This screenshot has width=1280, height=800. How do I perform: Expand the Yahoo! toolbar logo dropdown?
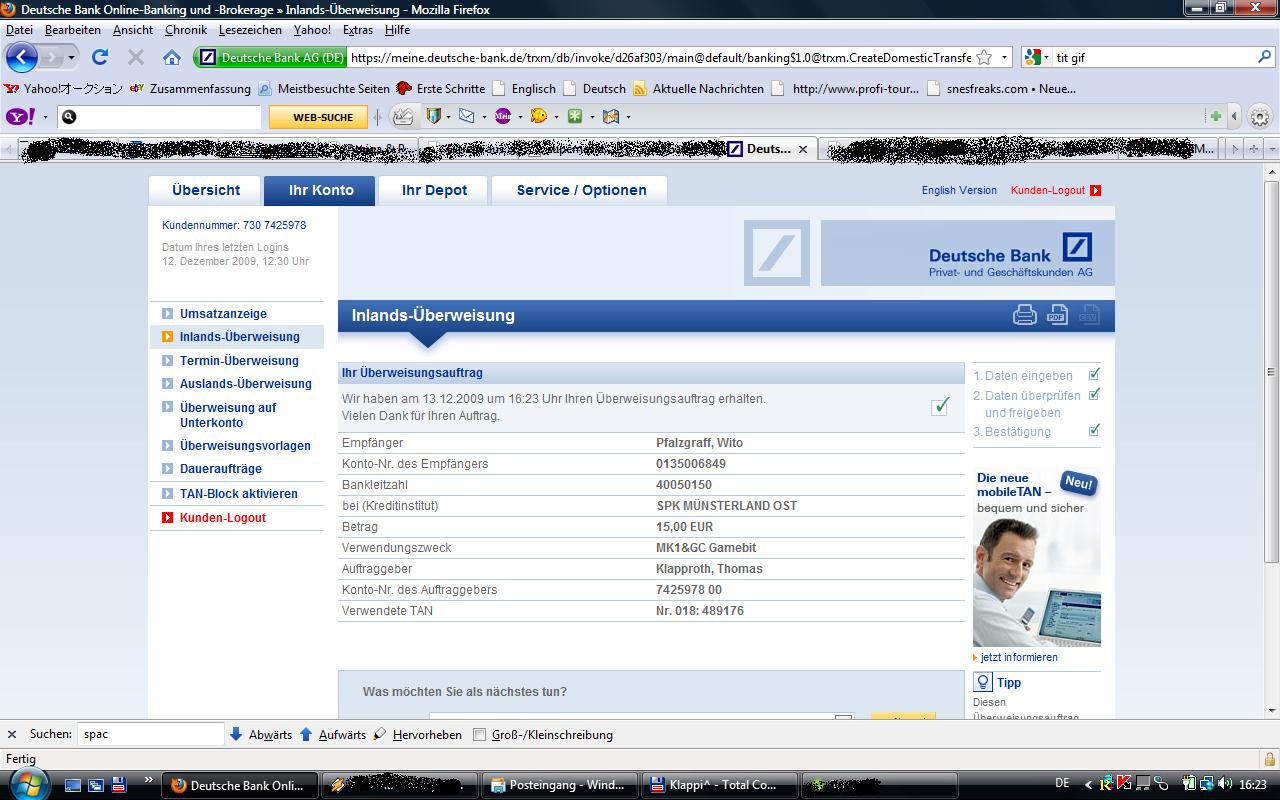45,117
